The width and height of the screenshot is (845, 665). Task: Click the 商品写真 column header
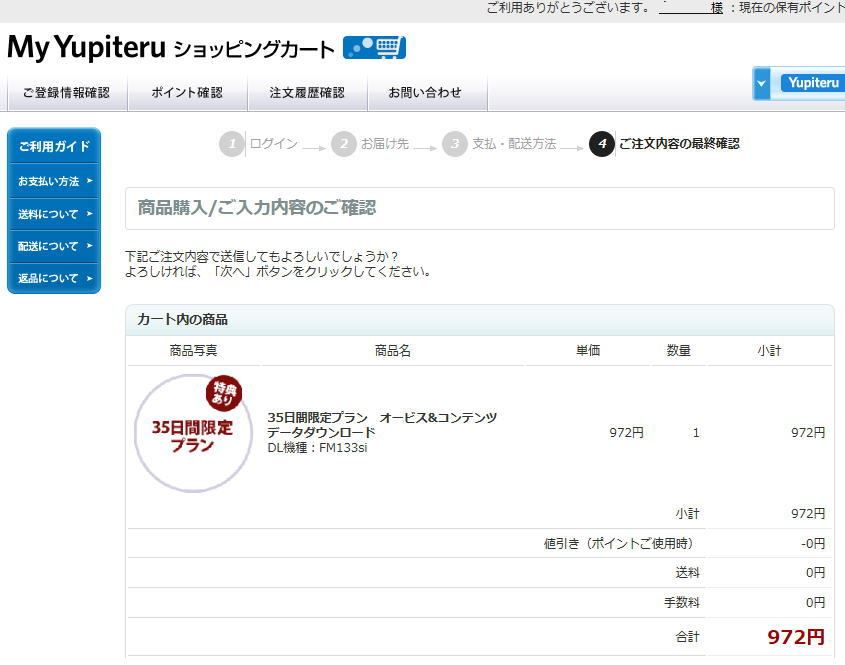click(x=193, y=351)
